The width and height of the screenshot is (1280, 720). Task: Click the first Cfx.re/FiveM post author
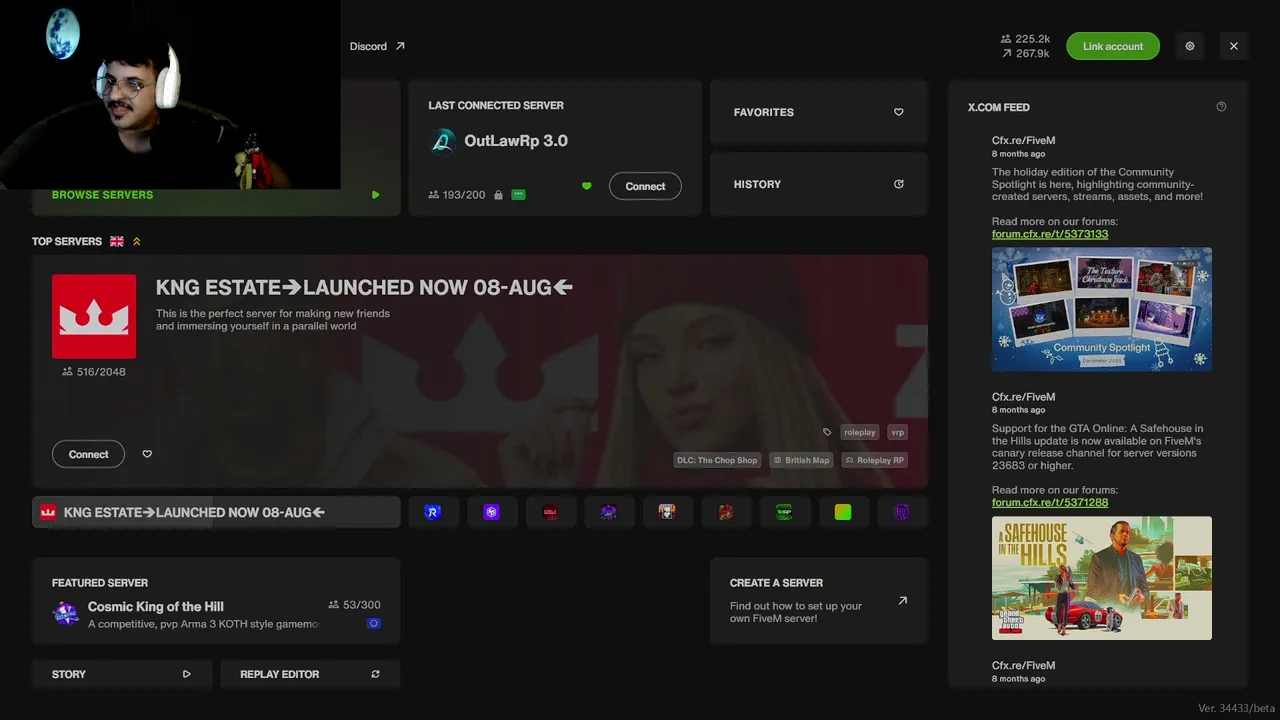(1023, 141)
